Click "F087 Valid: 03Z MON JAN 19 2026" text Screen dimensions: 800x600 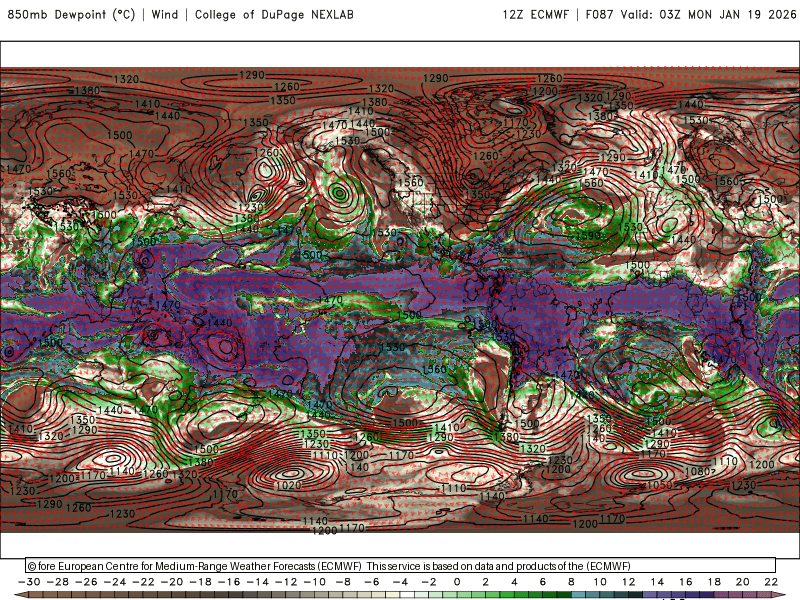click(691, 15)
